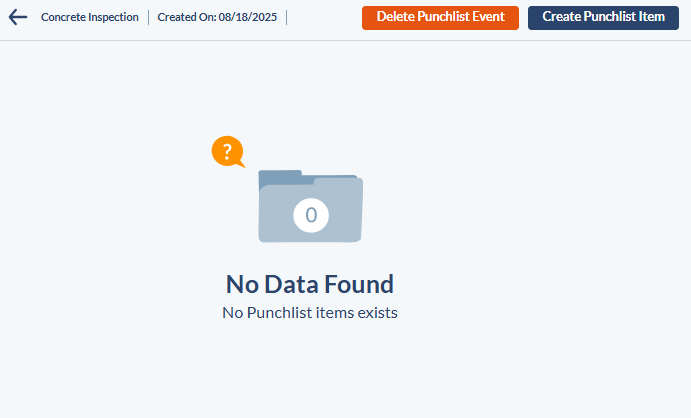
Task: Create Punchlist Item using navy button
Action: (x=603, y=18)
